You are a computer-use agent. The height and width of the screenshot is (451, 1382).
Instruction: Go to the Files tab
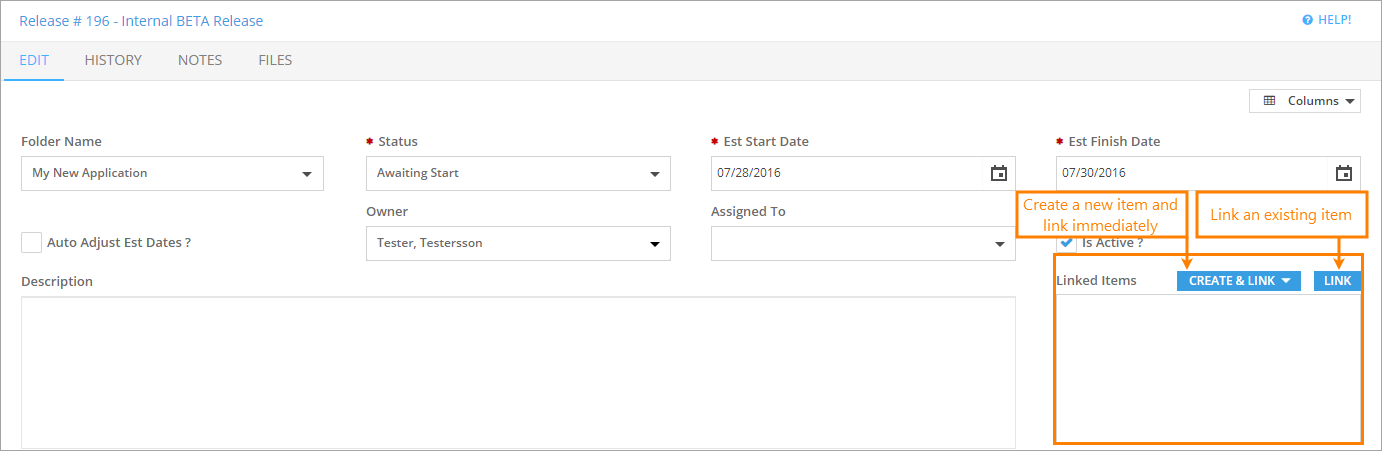click(275, 60)
